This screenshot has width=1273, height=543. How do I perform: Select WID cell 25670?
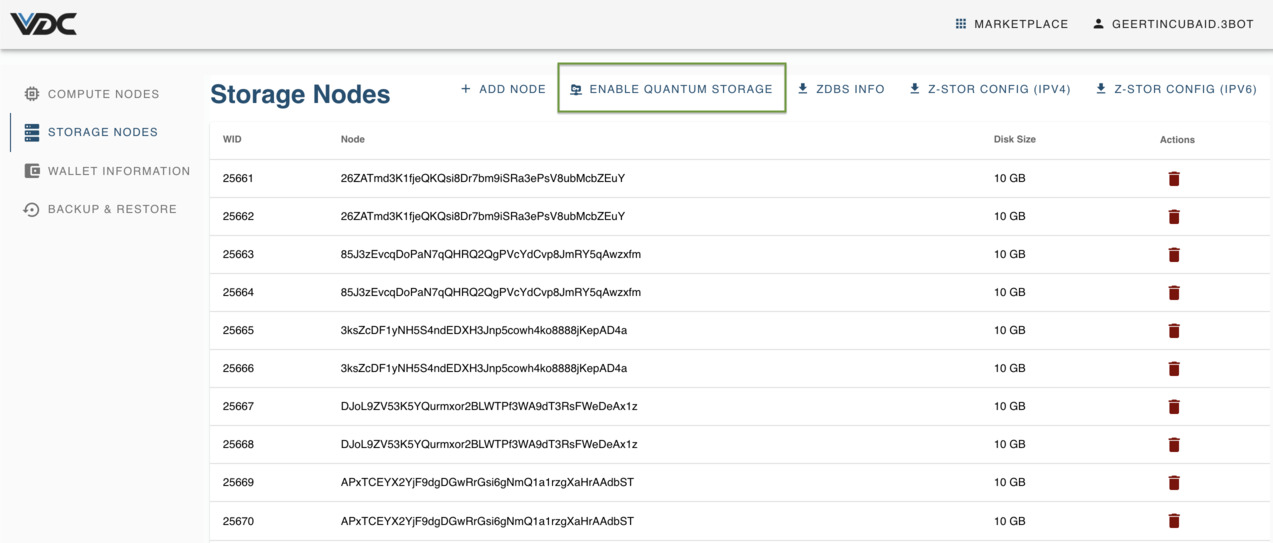pos(238,521)
